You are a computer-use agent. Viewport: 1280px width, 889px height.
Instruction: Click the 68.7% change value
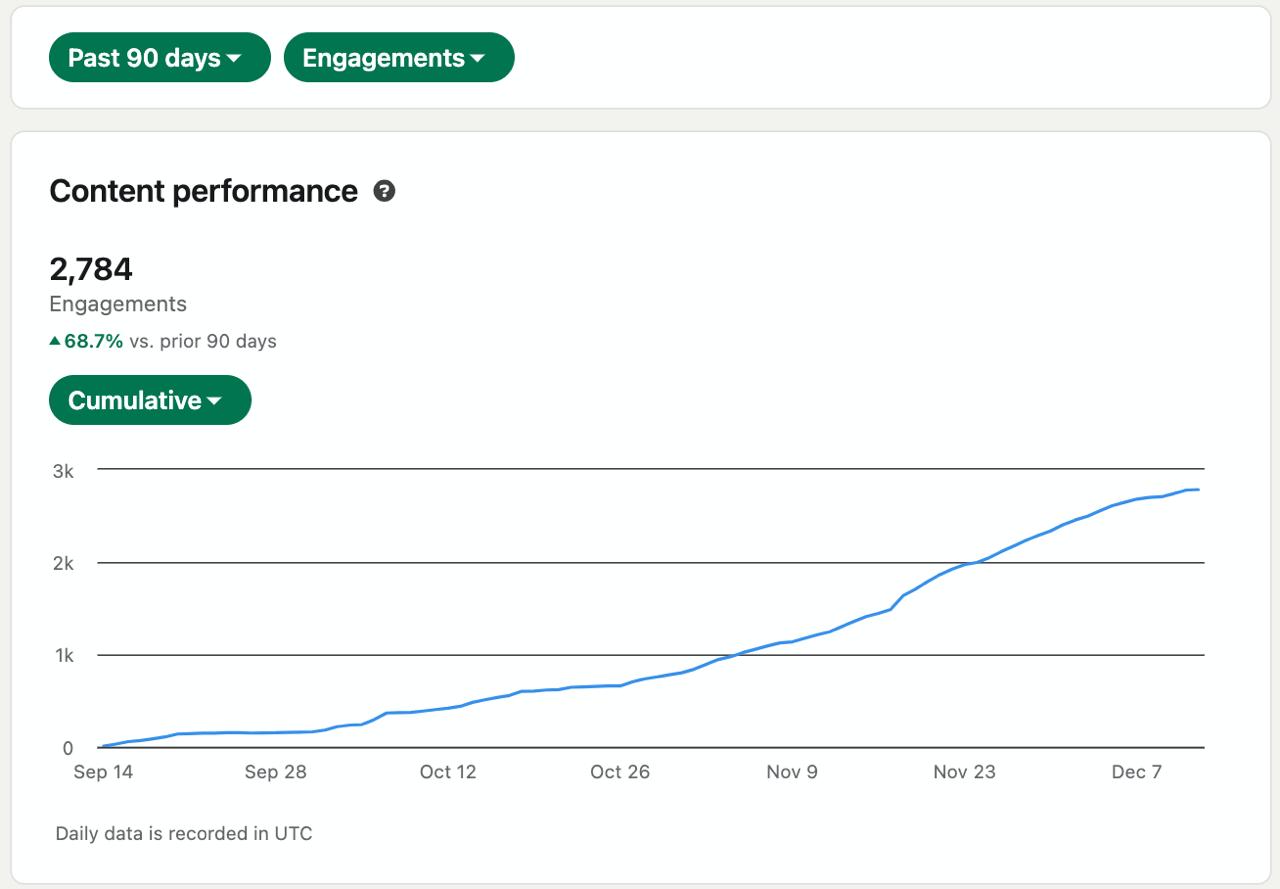(94, 341)
